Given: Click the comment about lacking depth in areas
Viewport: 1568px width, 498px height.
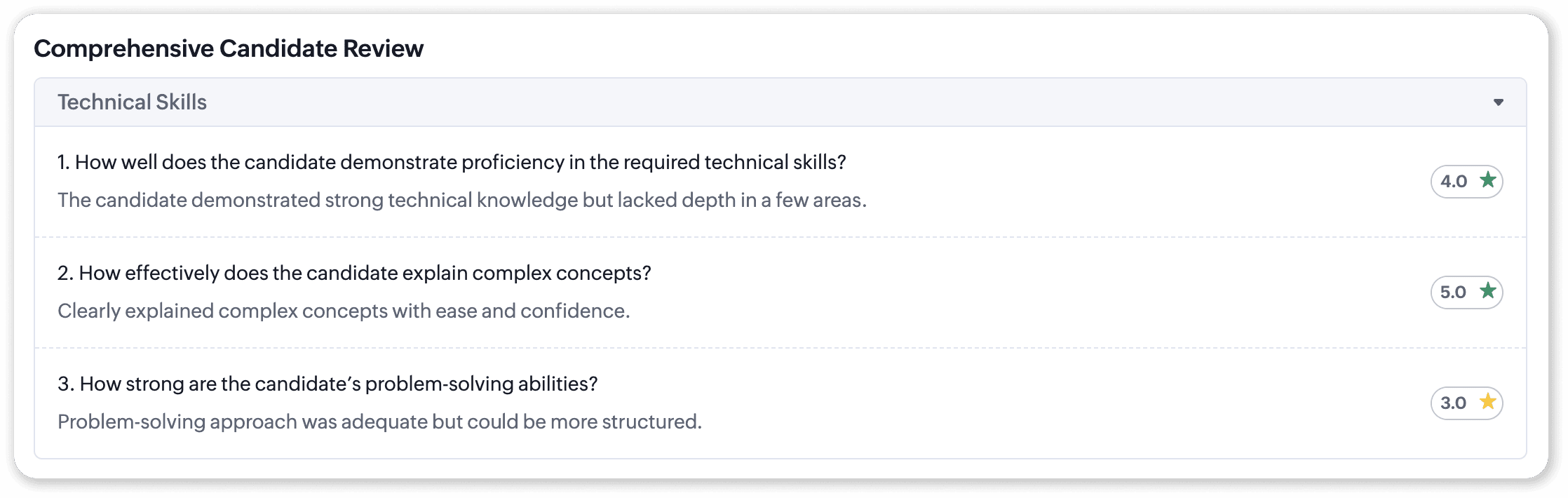Looking at the screenshot, I should pyautogui.click(x=461, y=201).
